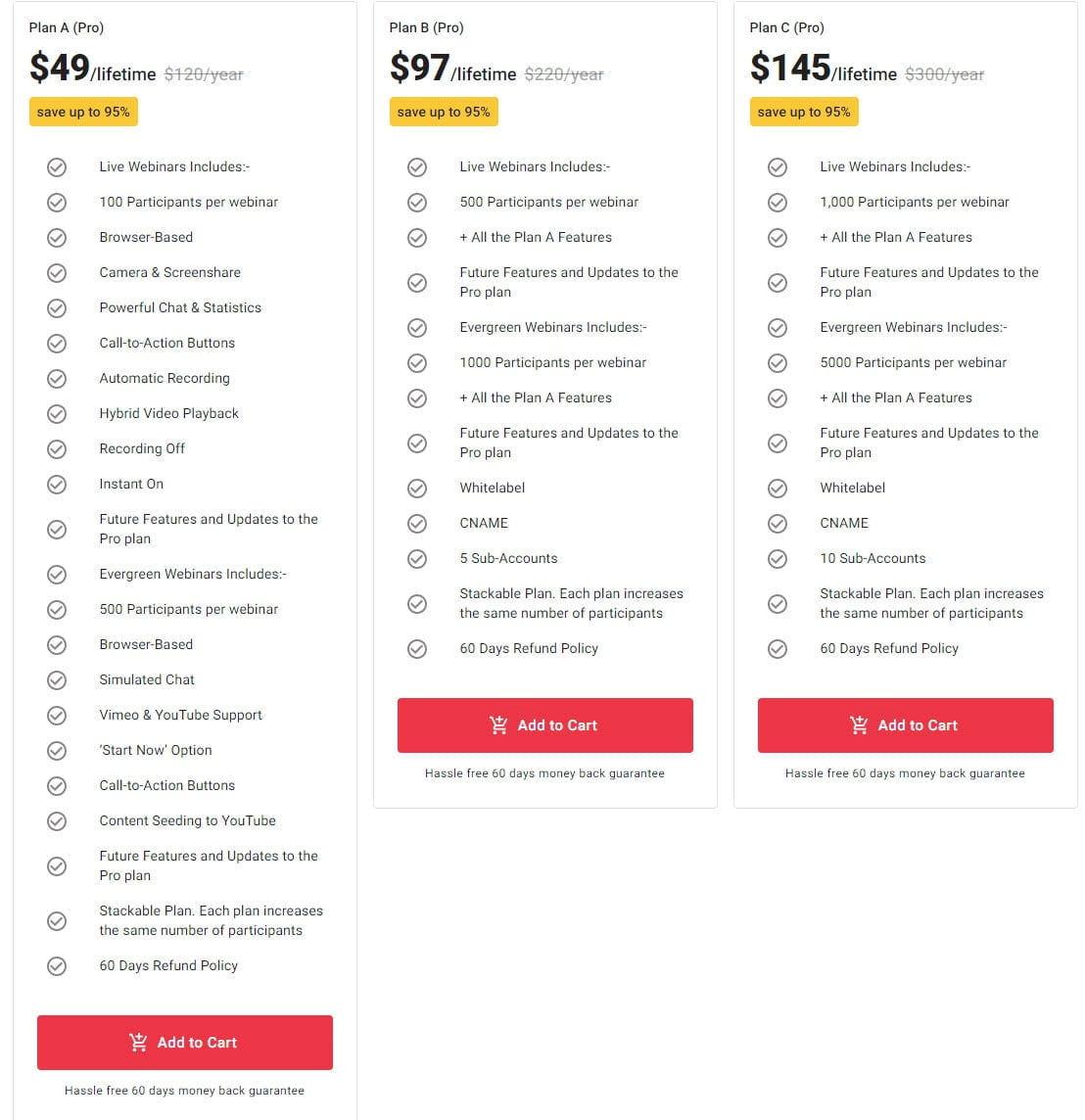Add Plan B (Pro) to cart

[x=545, y=725]
